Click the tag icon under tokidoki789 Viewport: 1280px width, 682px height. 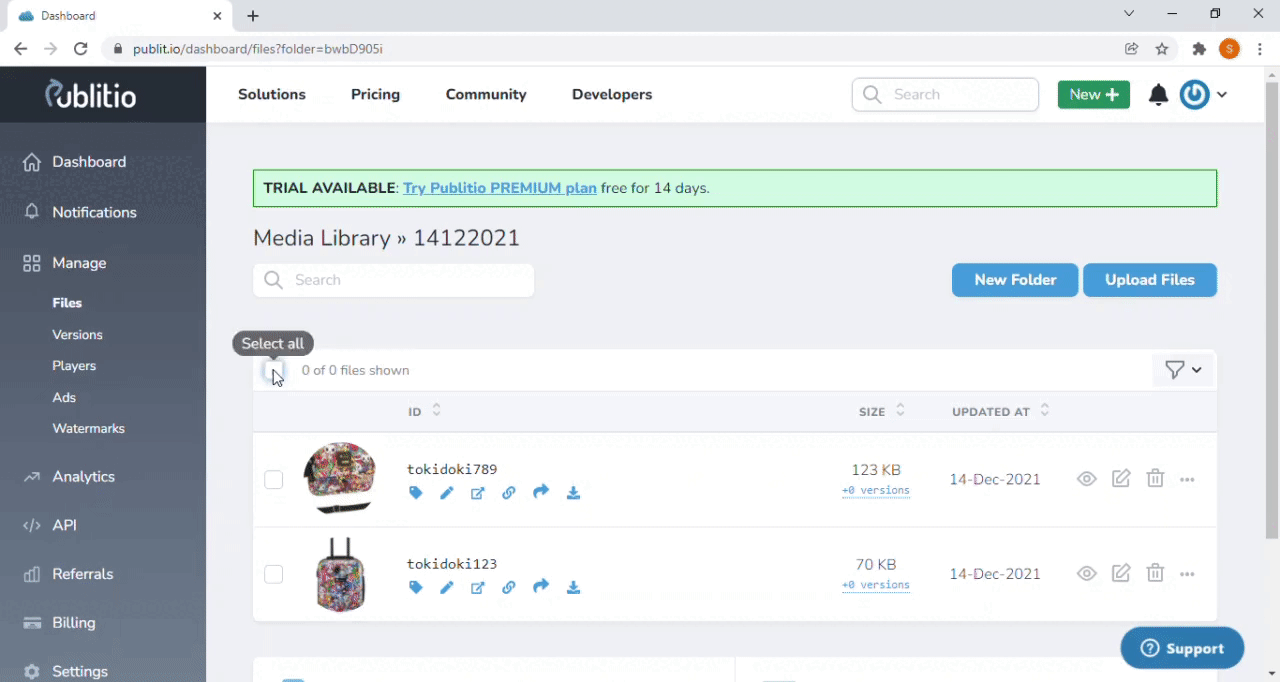416,493
